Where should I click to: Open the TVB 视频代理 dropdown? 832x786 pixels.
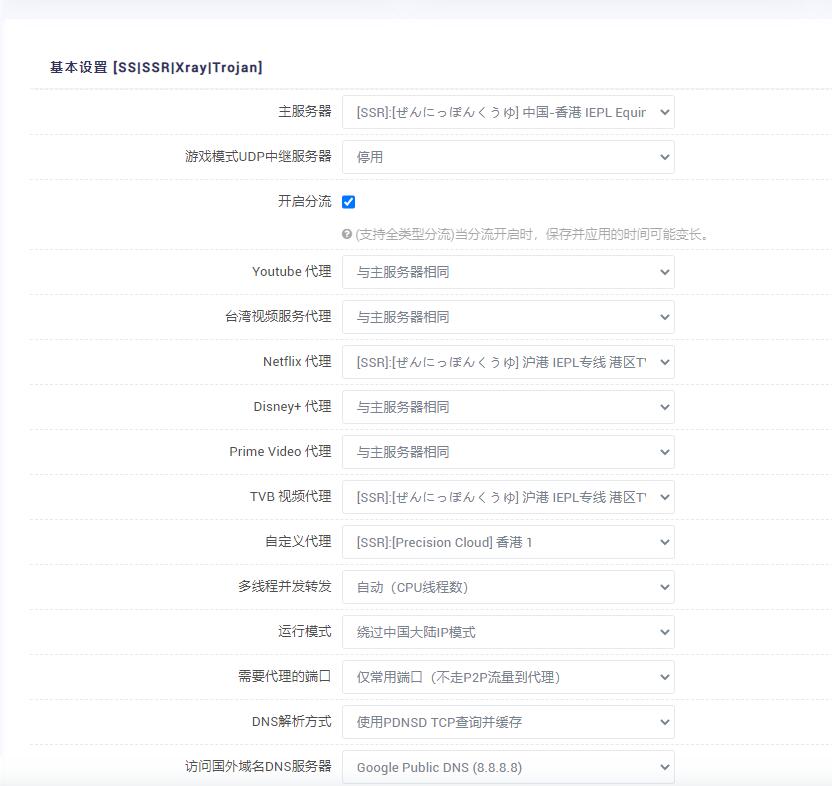point(508,497)
